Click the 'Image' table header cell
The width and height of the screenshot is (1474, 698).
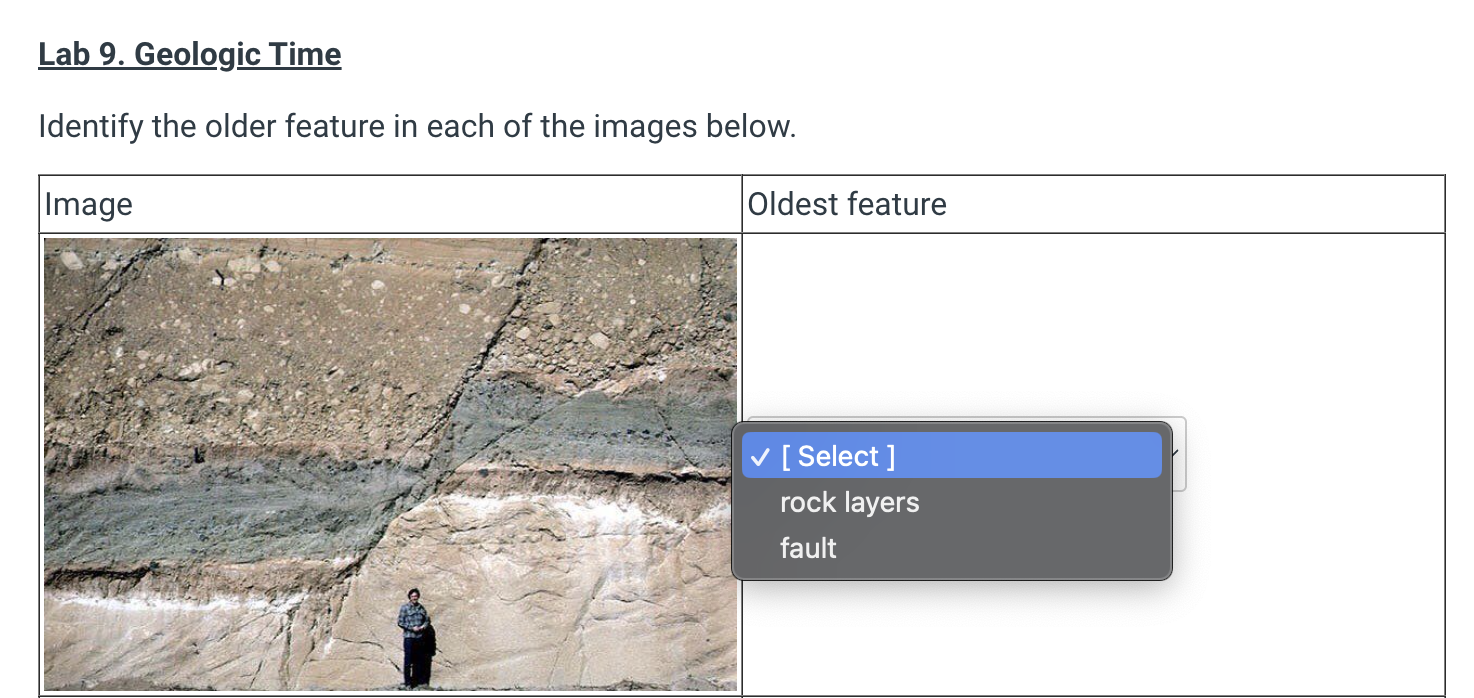click(x=88, y=204)
